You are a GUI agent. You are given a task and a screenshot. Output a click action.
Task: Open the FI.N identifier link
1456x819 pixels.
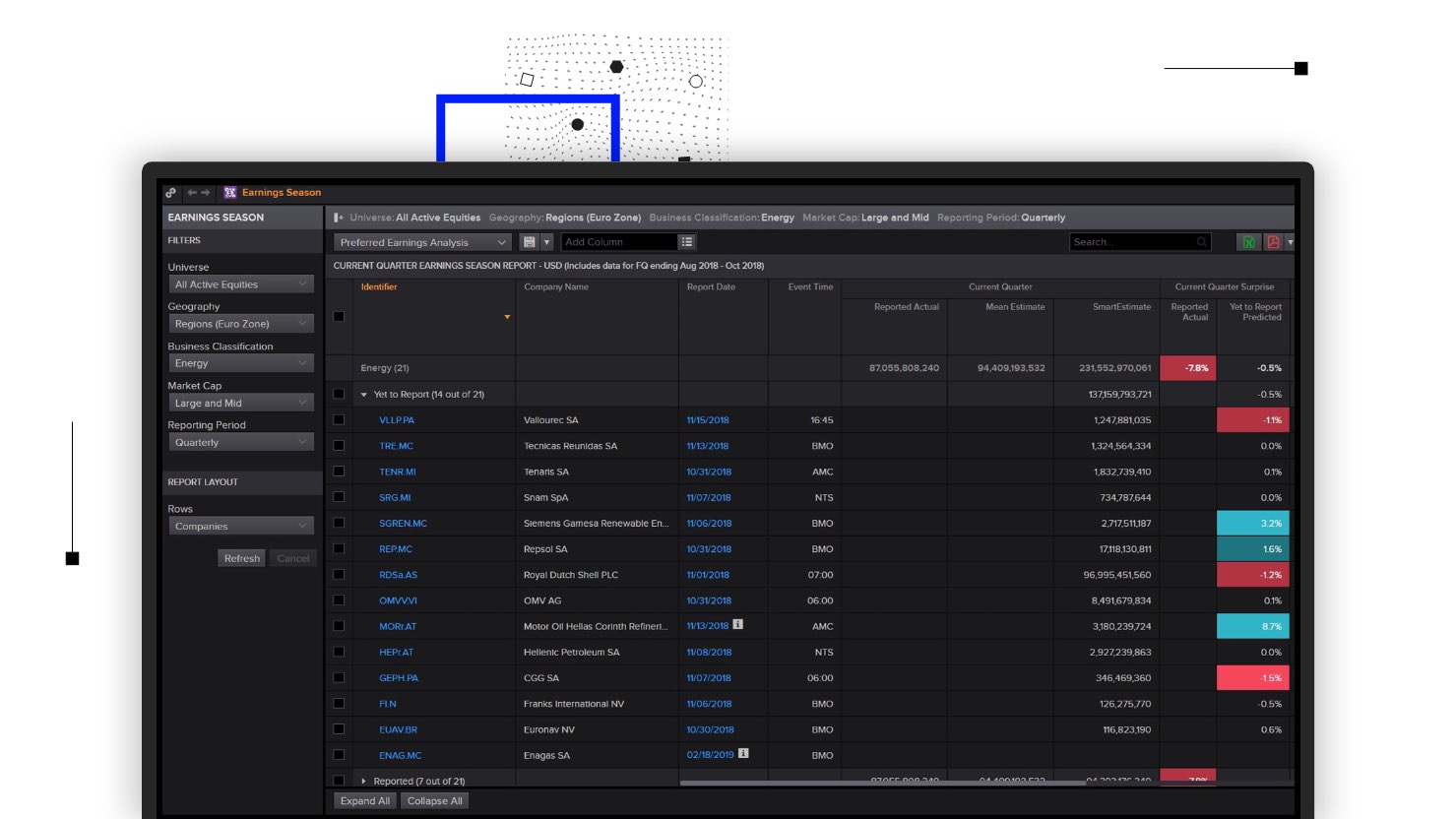(388, 704)
